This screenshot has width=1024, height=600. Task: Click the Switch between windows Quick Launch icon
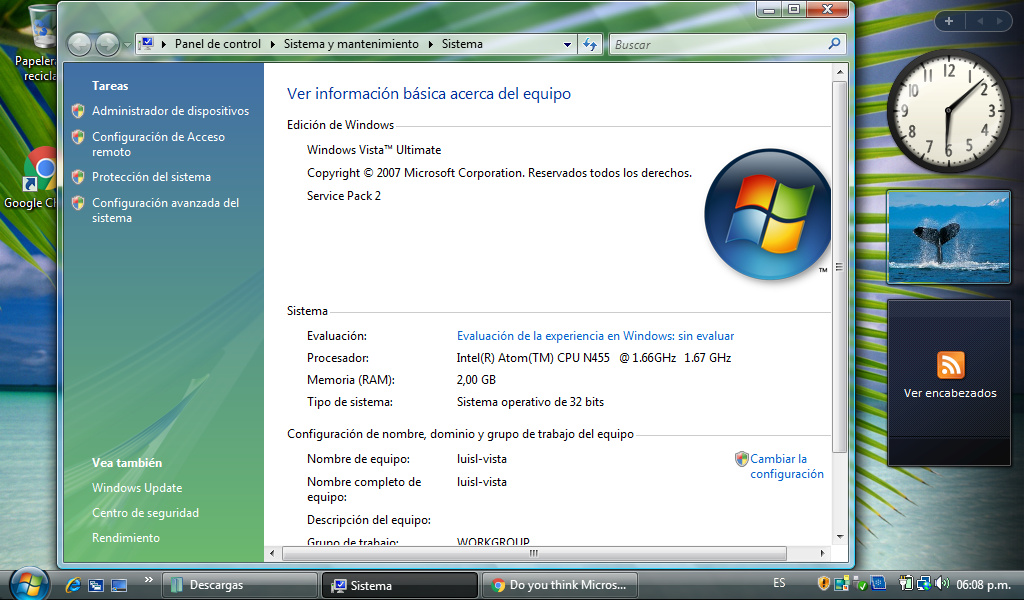pos(96,585)
